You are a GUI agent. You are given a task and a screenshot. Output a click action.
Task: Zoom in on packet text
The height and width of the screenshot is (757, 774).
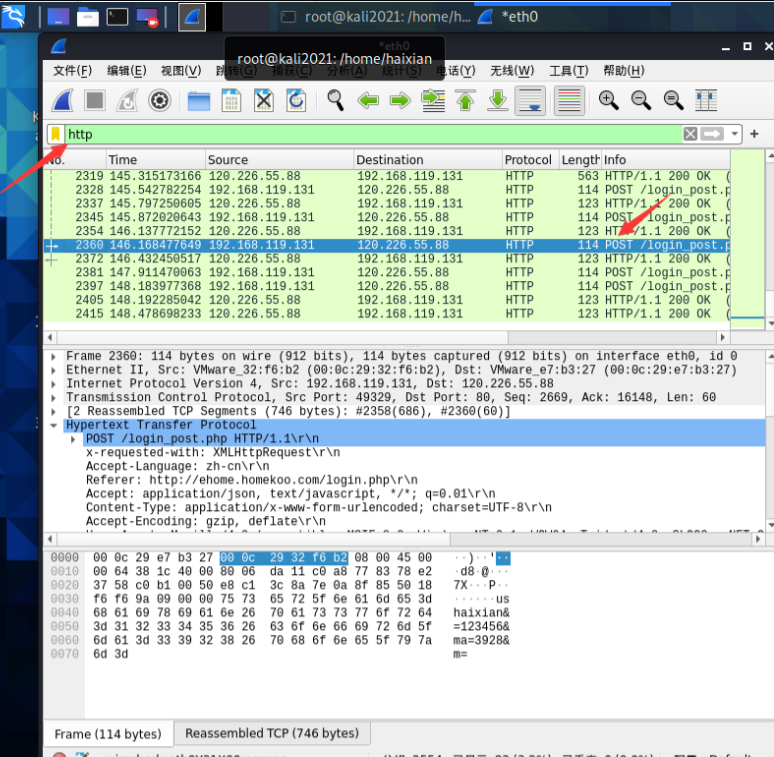click(x=608, y=101)
